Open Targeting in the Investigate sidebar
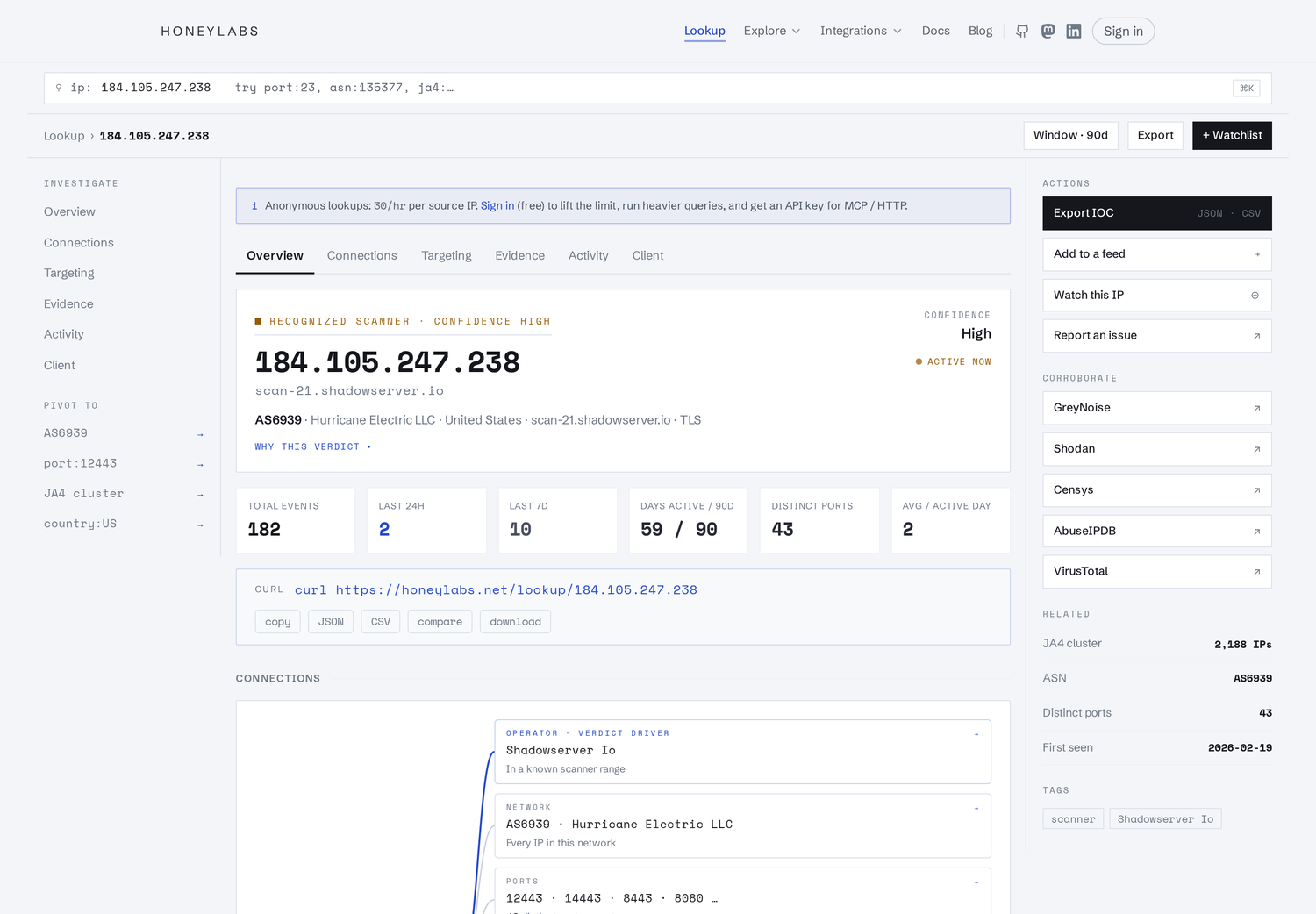 (68, 274)
